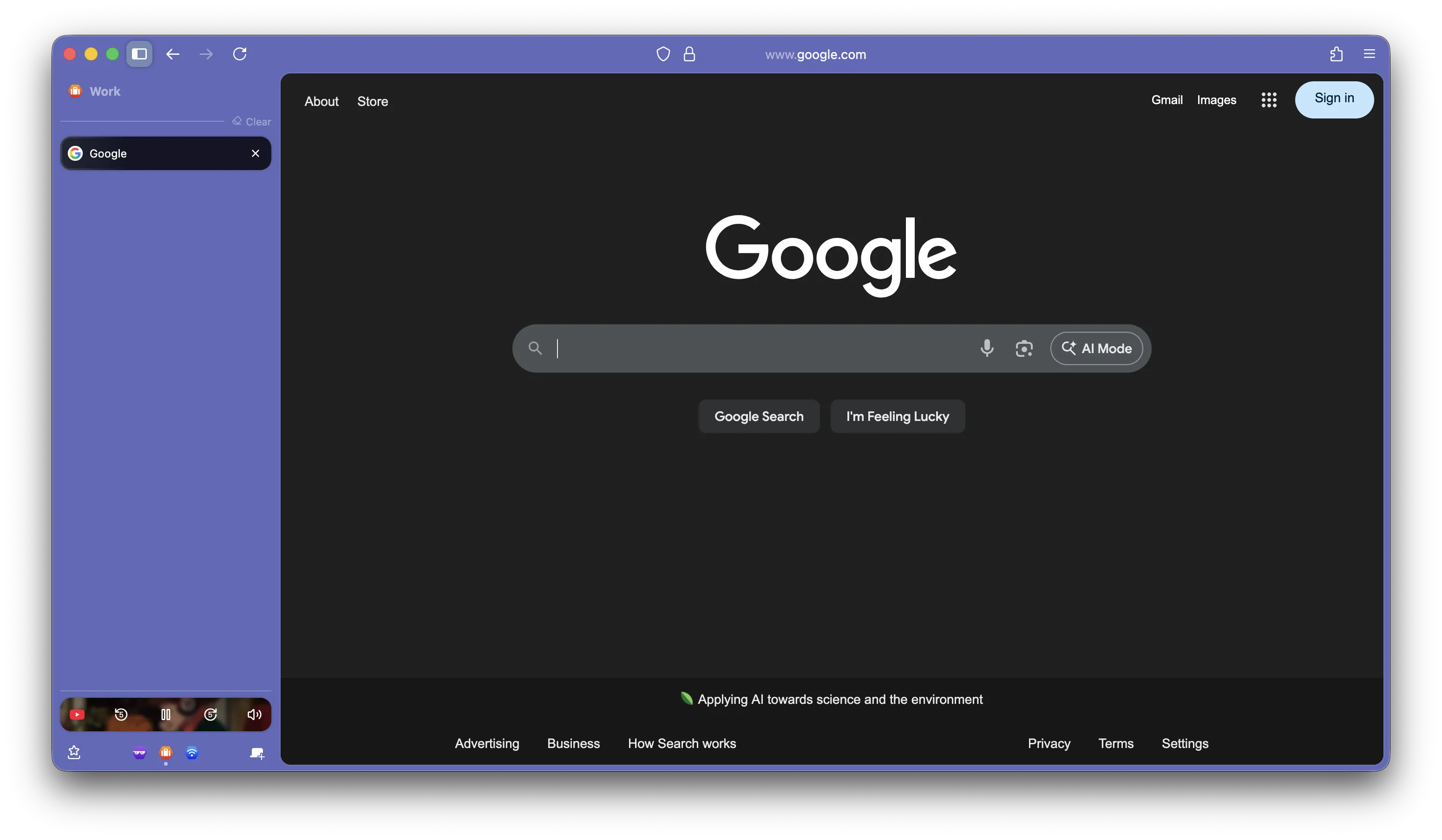The width and height of the screenshot is (1442, 840).
Task: Reload the Google page
Action: [x=240, y=54]
